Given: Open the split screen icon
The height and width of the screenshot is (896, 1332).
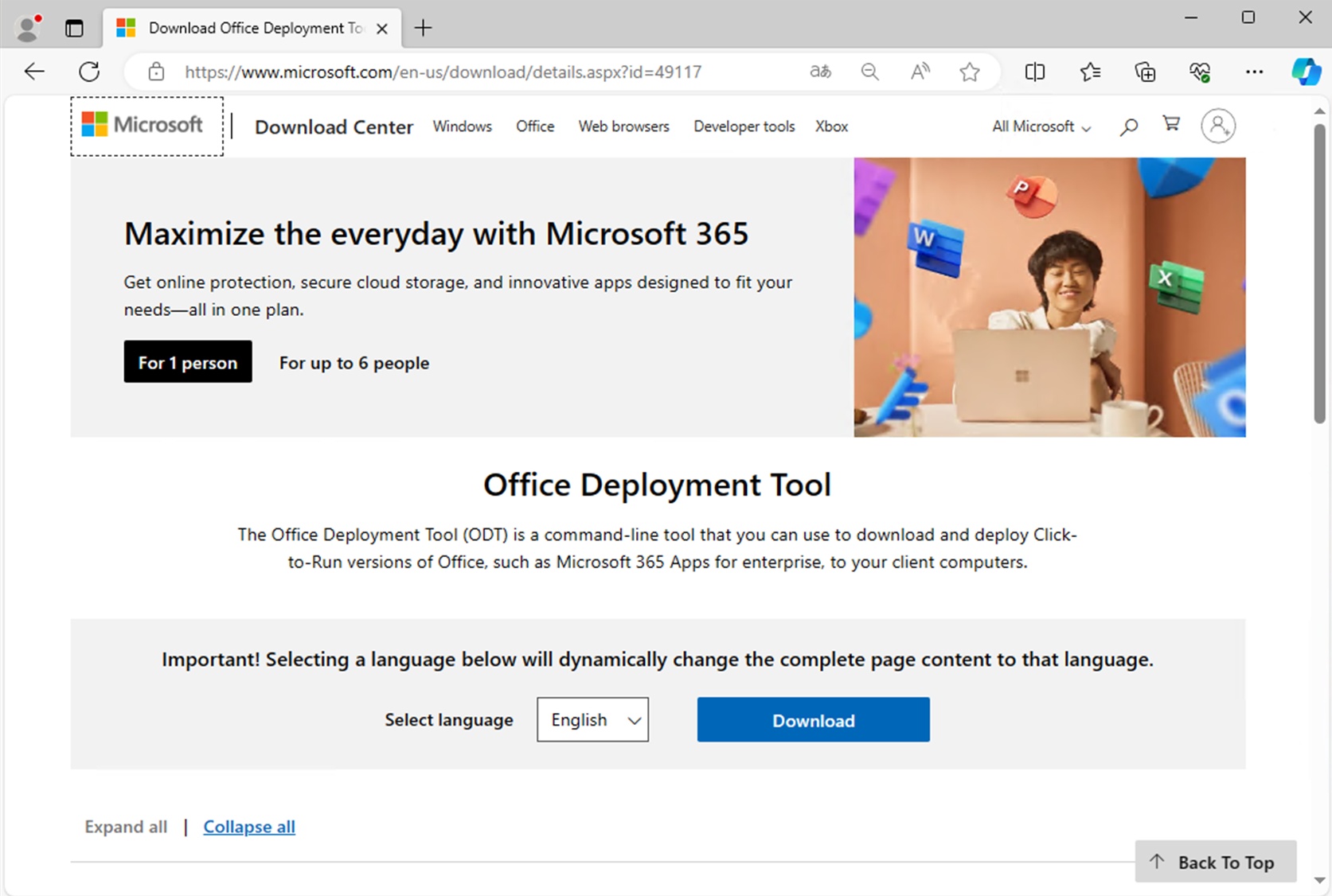Looking at the screenshot, I should click(x=1035, y=72).
